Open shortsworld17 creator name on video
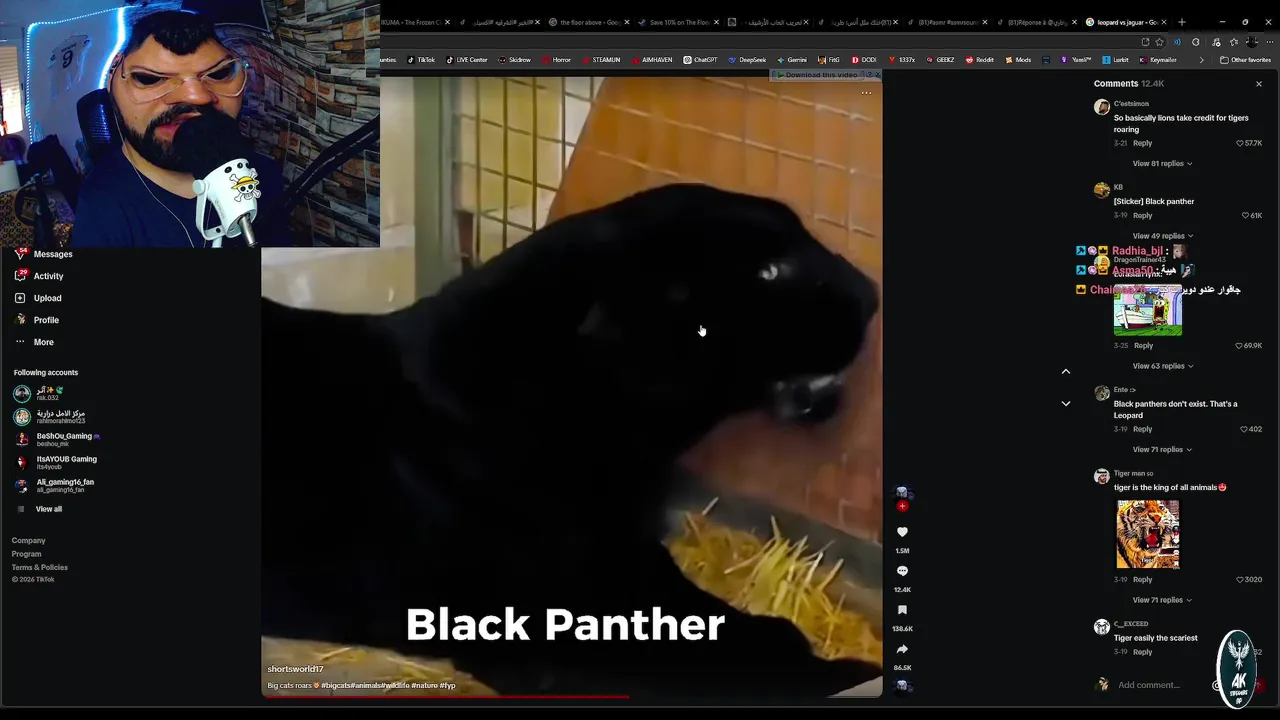The image size is (1280, 720). point(295,669)
